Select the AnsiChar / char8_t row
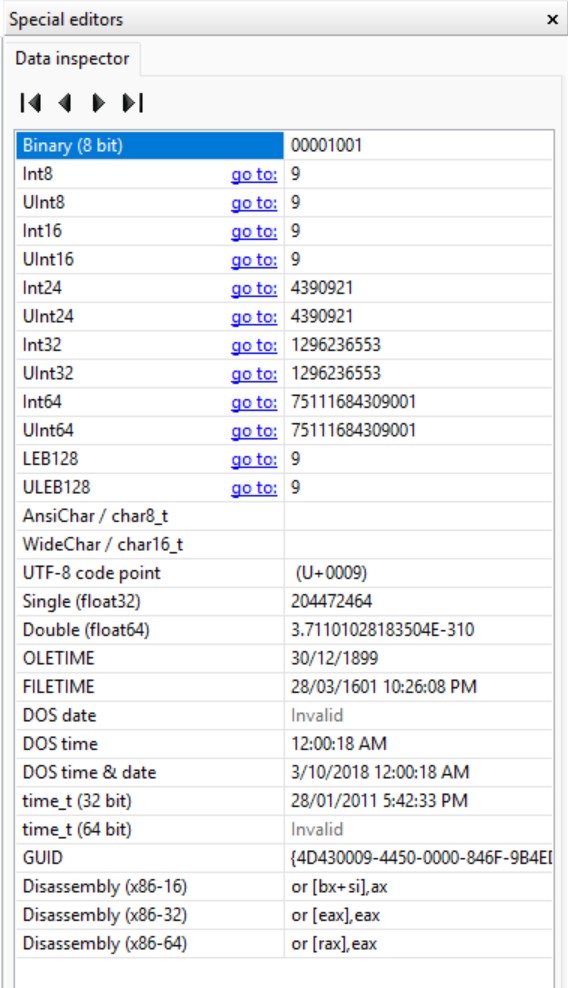Viewport: 568px width, 988px height. [284, 516]
